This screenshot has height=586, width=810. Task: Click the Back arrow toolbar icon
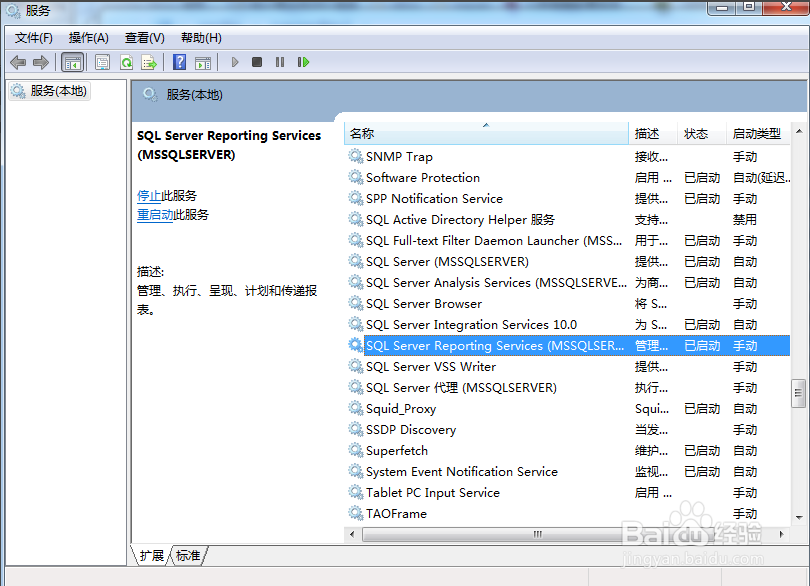(x=18, y=63)
